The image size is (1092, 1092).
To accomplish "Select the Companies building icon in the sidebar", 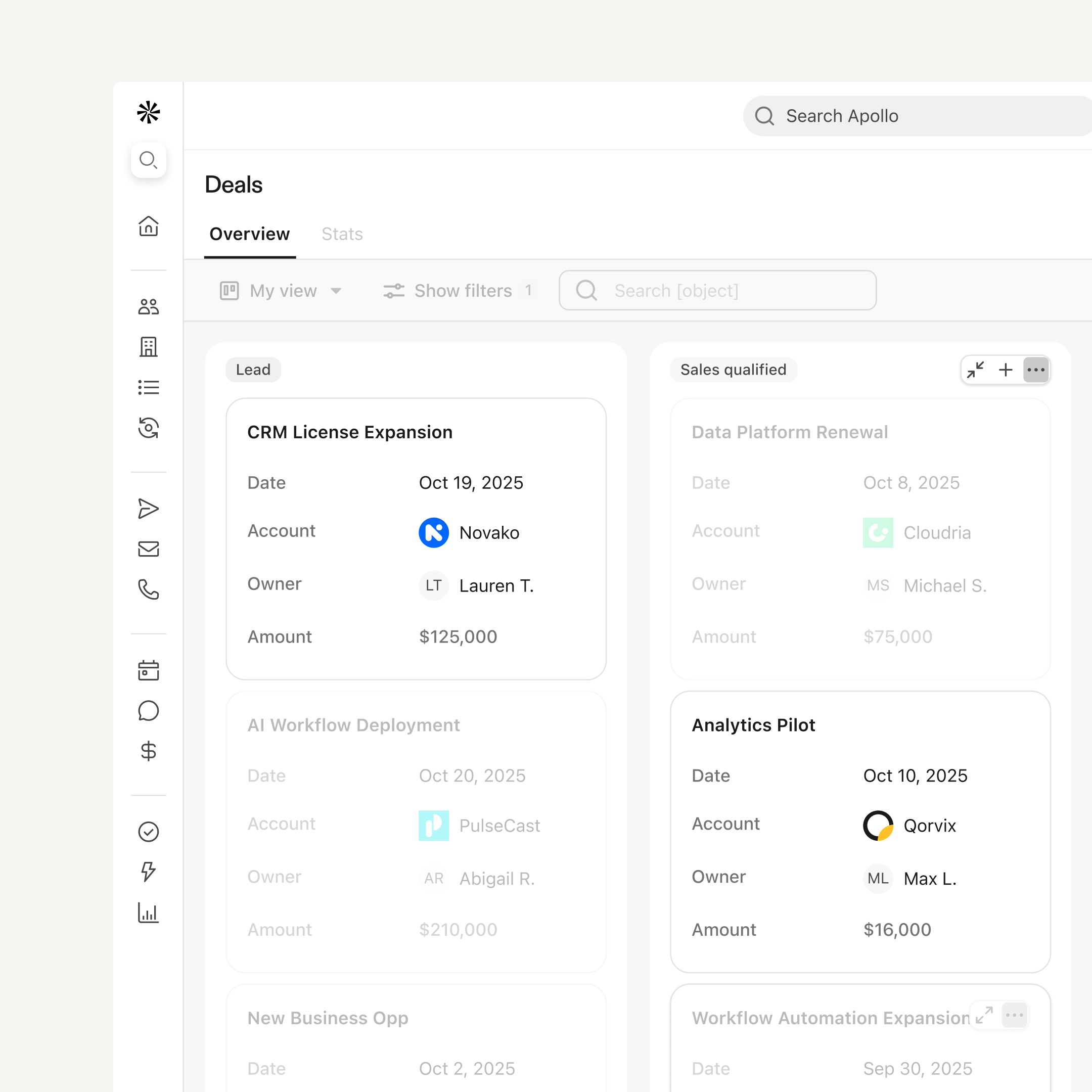I will pos(148,346).
